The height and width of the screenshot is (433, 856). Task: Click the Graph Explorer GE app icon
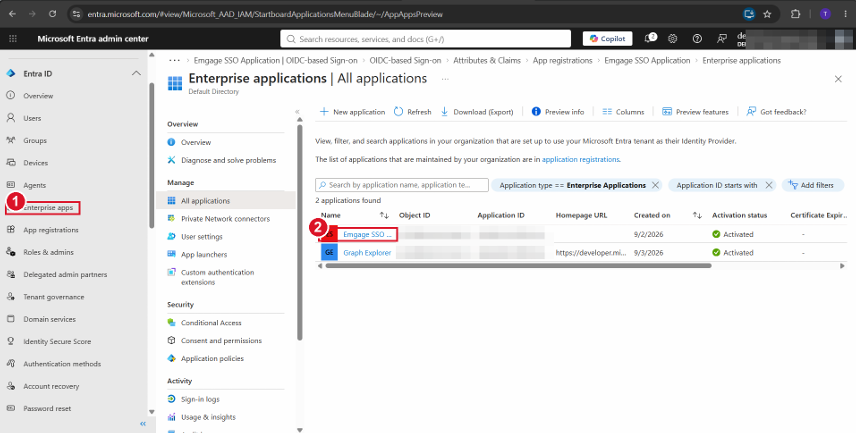click(329, 252)
